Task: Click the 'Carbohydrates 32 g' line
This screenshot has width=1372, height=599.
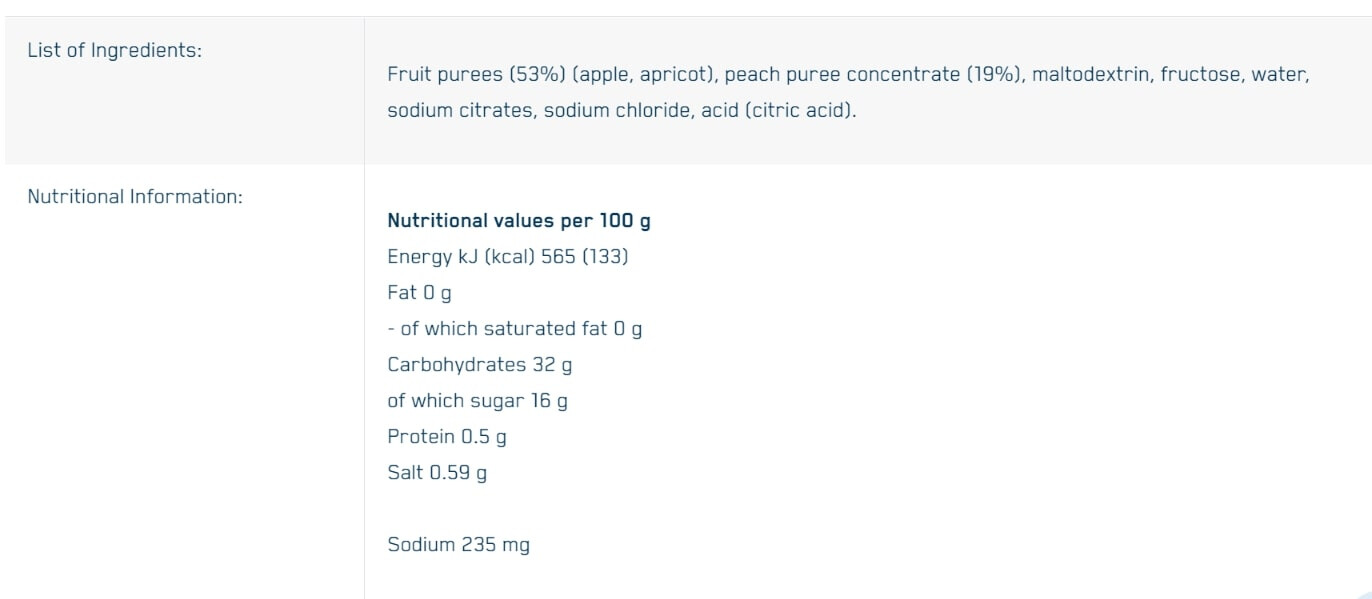Action: (x=479, y=365)
